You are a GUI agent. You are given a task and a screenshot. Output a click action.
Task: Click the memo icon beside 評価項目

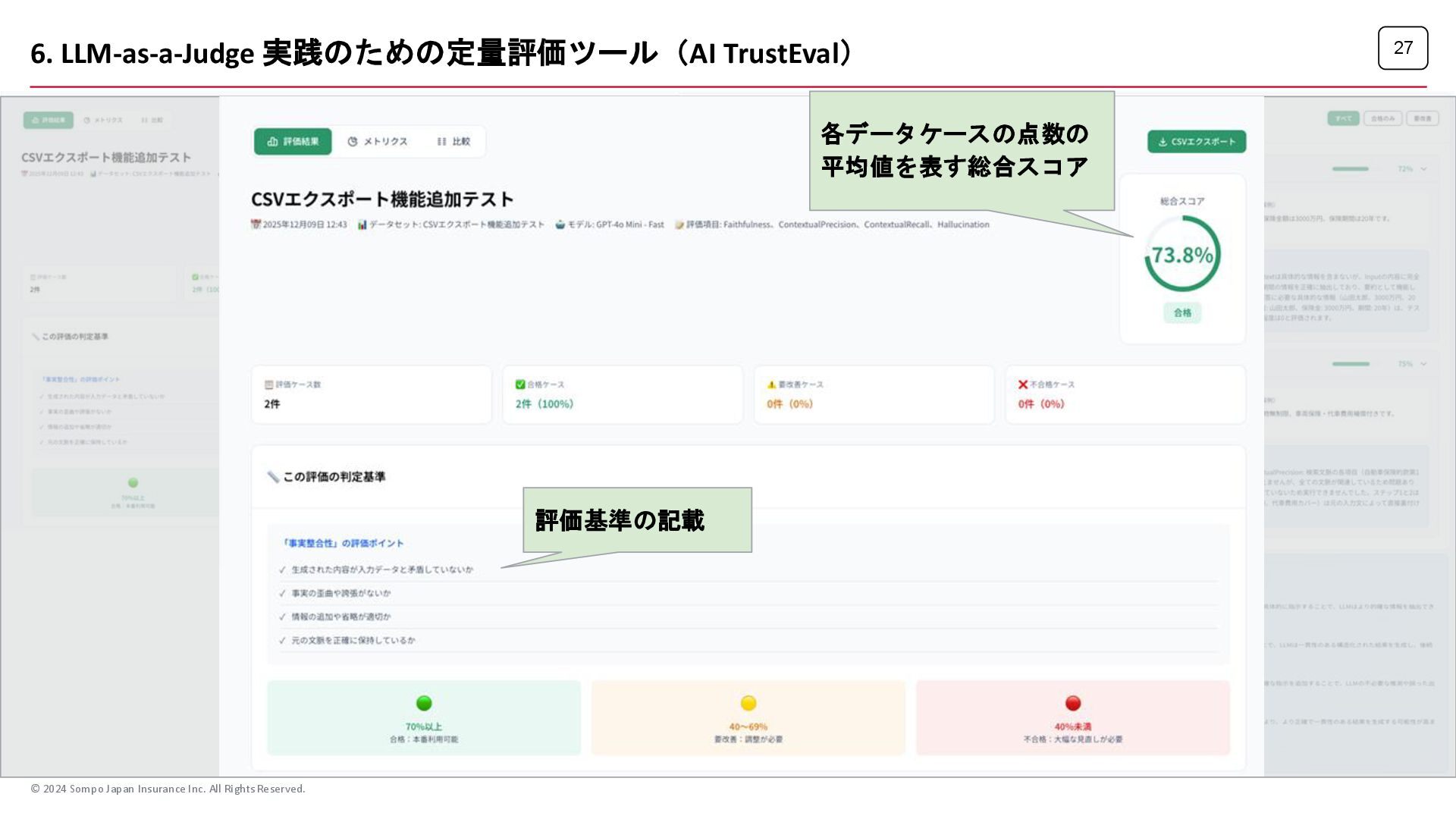pos(679,224)
